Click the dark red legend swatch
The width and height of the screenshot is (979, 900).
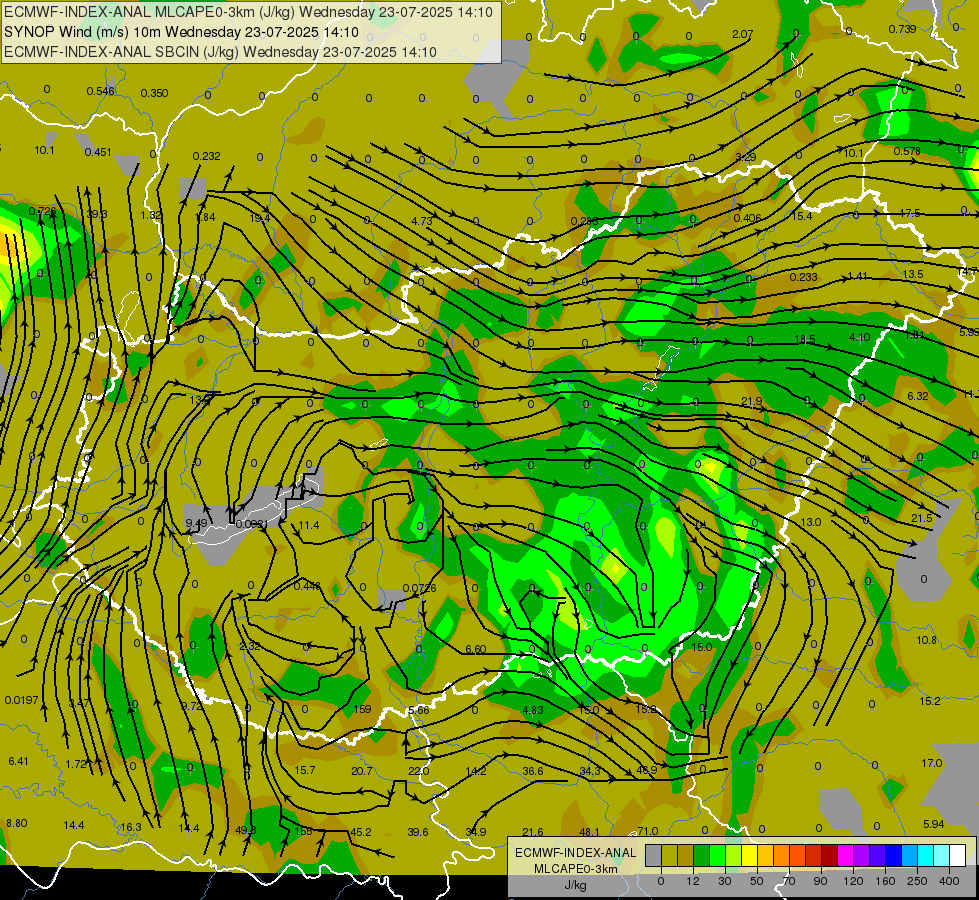click(830, 856)
